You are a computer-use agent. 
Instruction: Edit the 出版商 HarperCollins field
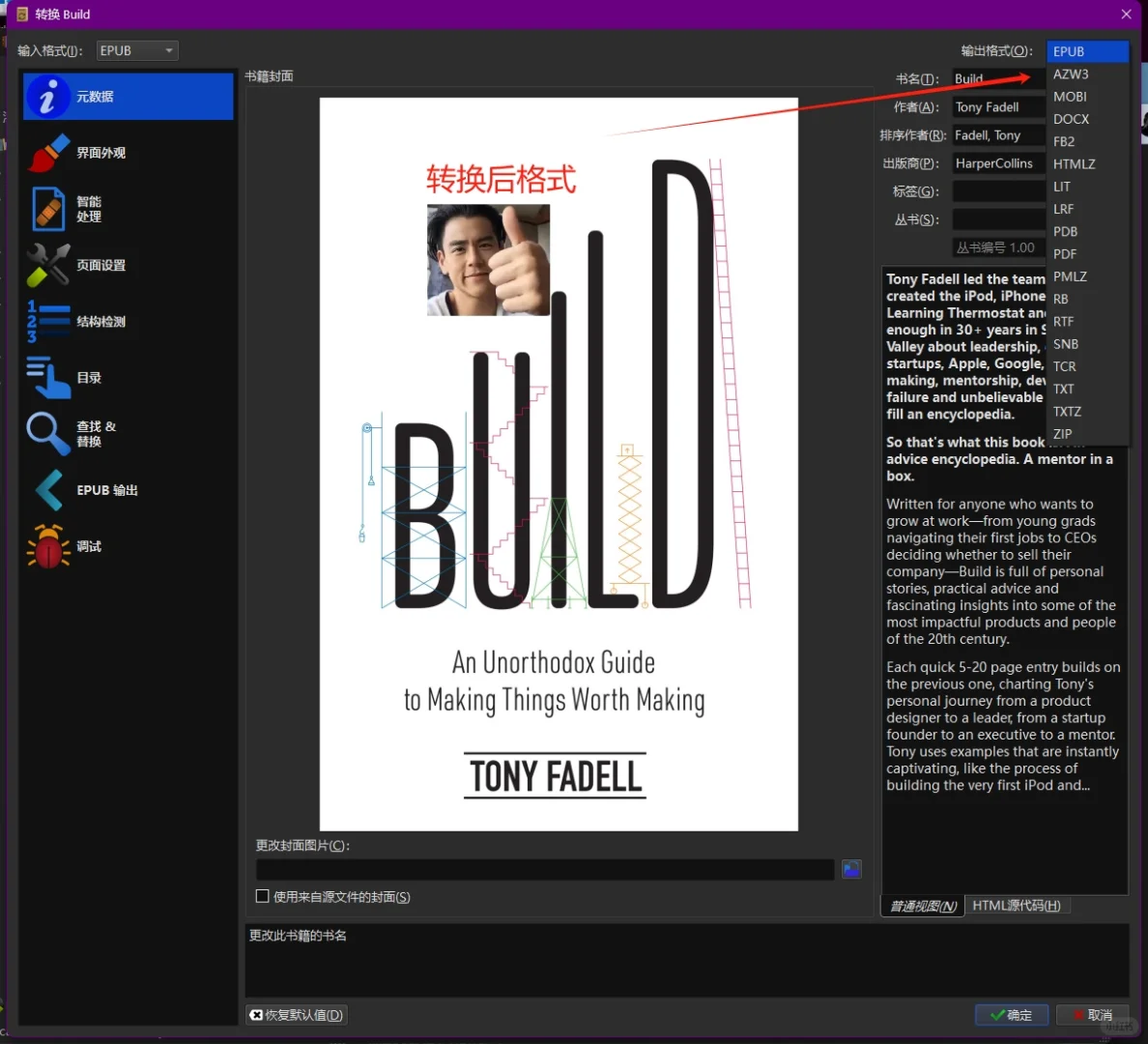point(998,163)
